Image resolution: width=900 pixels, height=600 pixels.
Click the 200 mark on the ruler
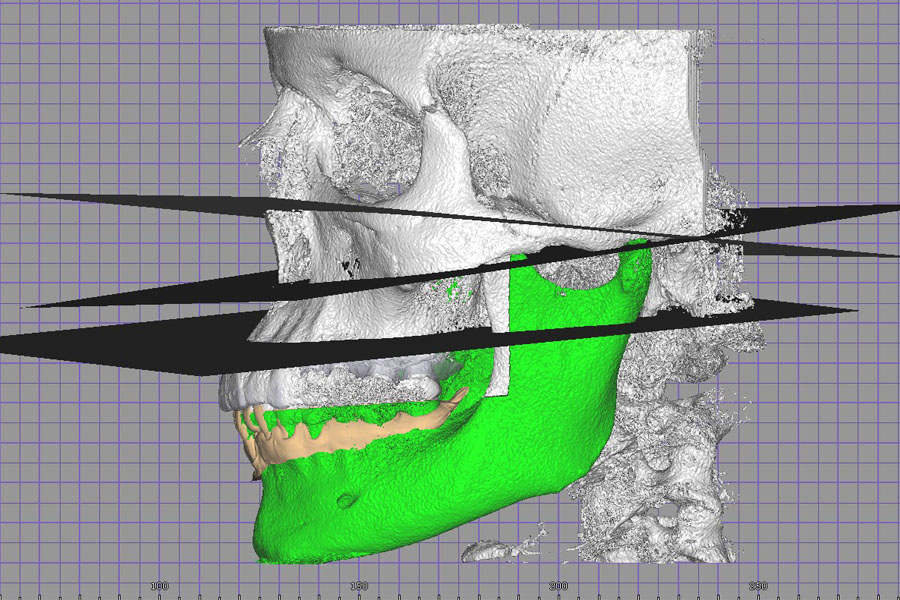click(x=559, y=585)
